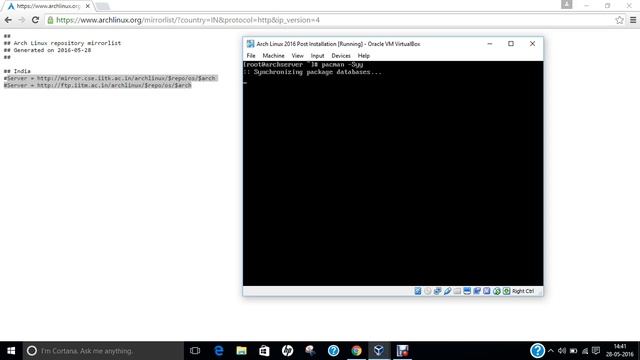
Task: Click the battery icon in system tray
Action: 573,351
